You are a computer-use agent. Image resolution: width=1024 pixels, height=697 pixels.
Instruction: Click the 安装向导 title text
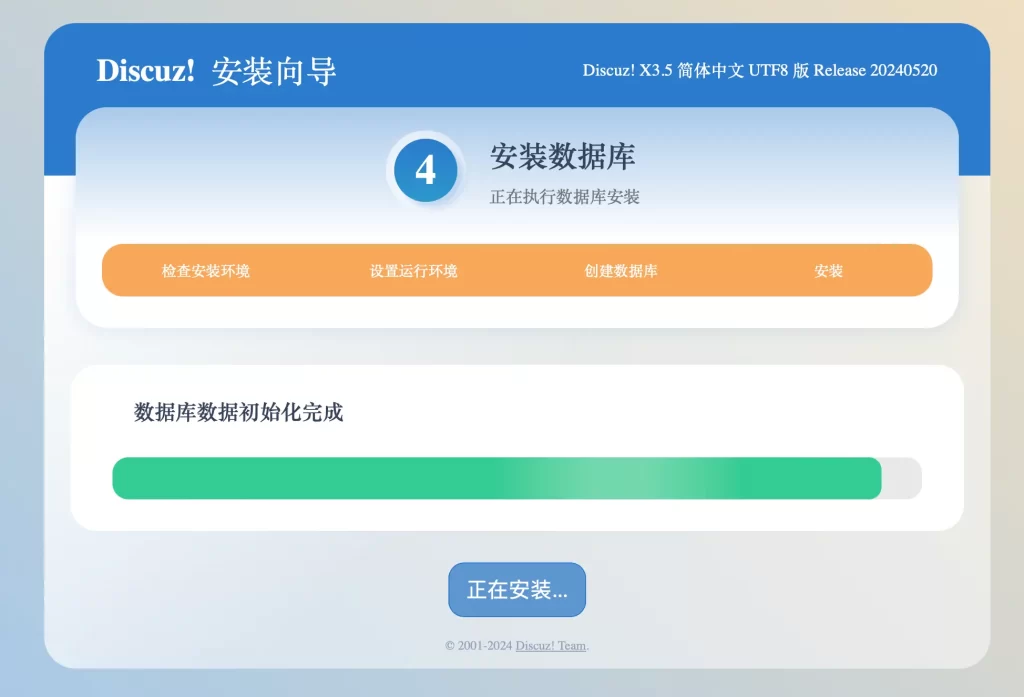tap(274, 71)
